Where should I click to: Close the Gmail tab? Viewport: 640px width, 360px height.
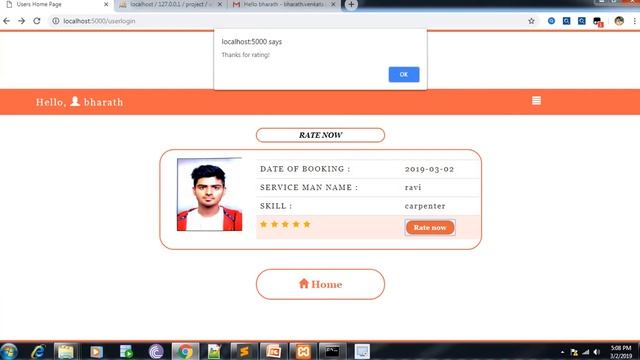[333, 4]
